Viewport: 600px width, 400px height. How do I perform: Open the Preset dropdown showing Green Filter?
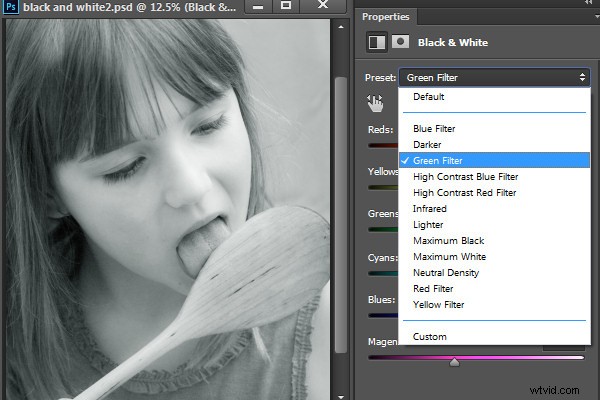(494, 78)
